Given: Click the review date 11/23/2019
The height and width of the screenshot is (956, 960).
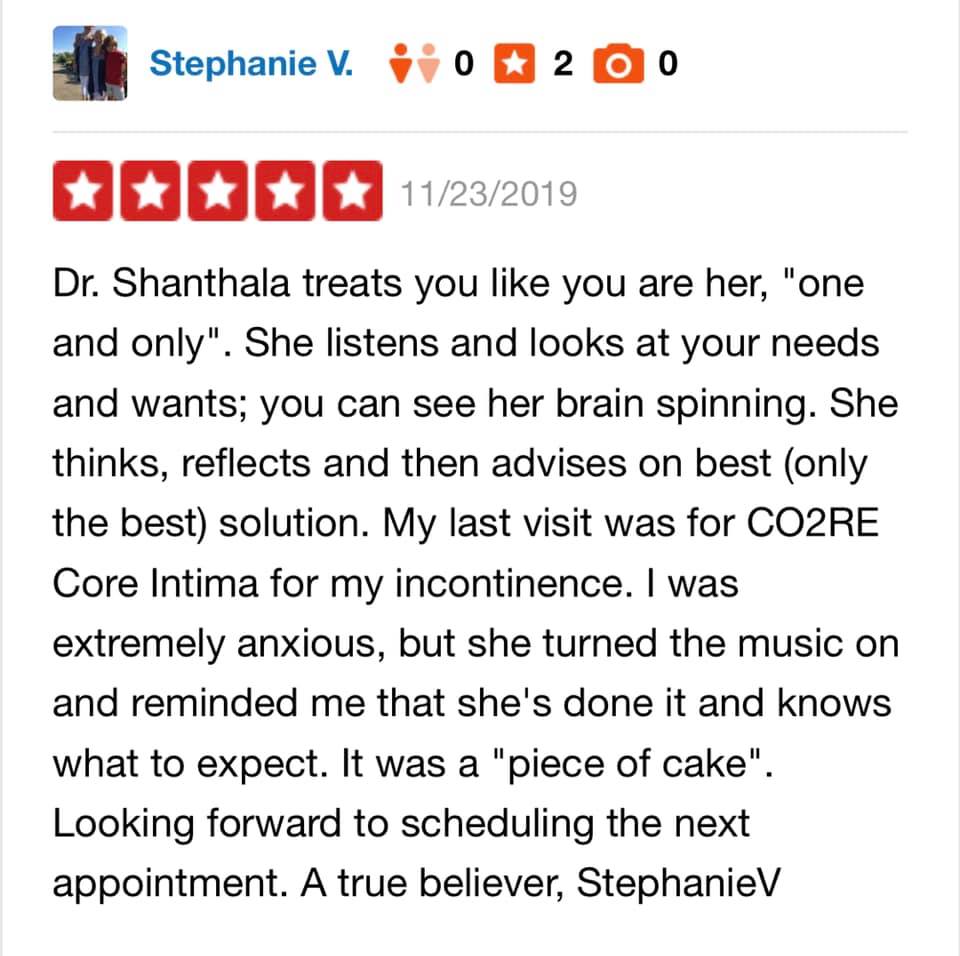Looking at the screenshot, I should pyautogui.click(x=489, y=192).
